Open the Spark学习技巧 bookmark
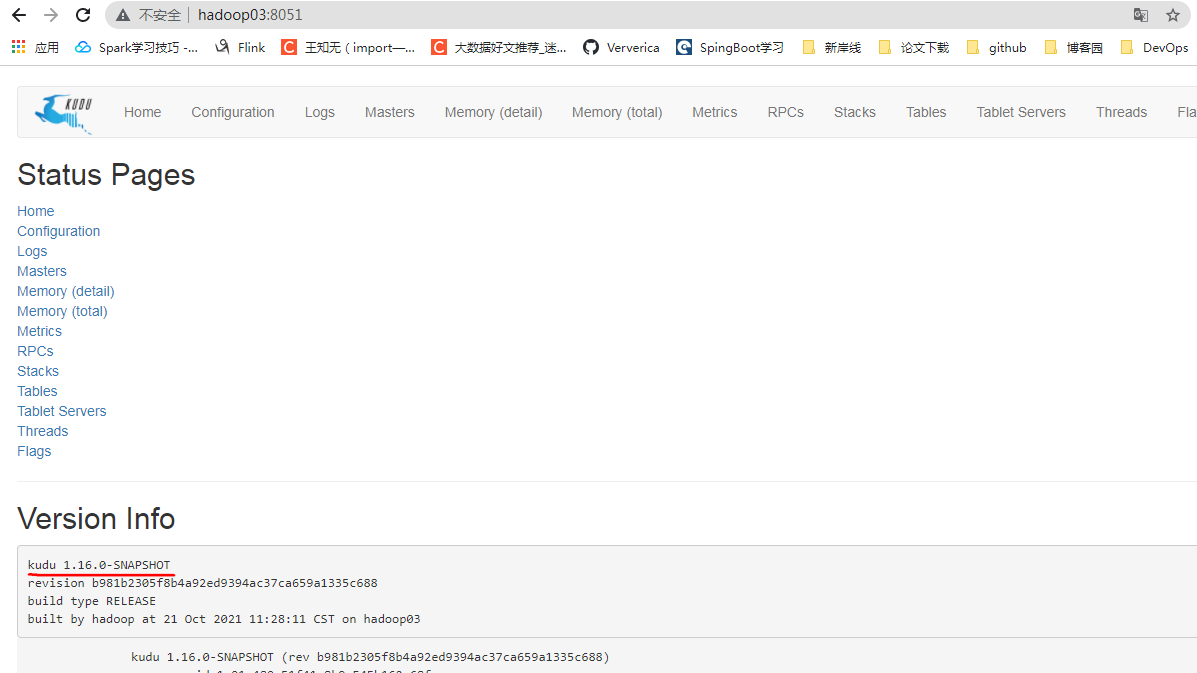This screenshot has width=1197, height=673. 136,47
